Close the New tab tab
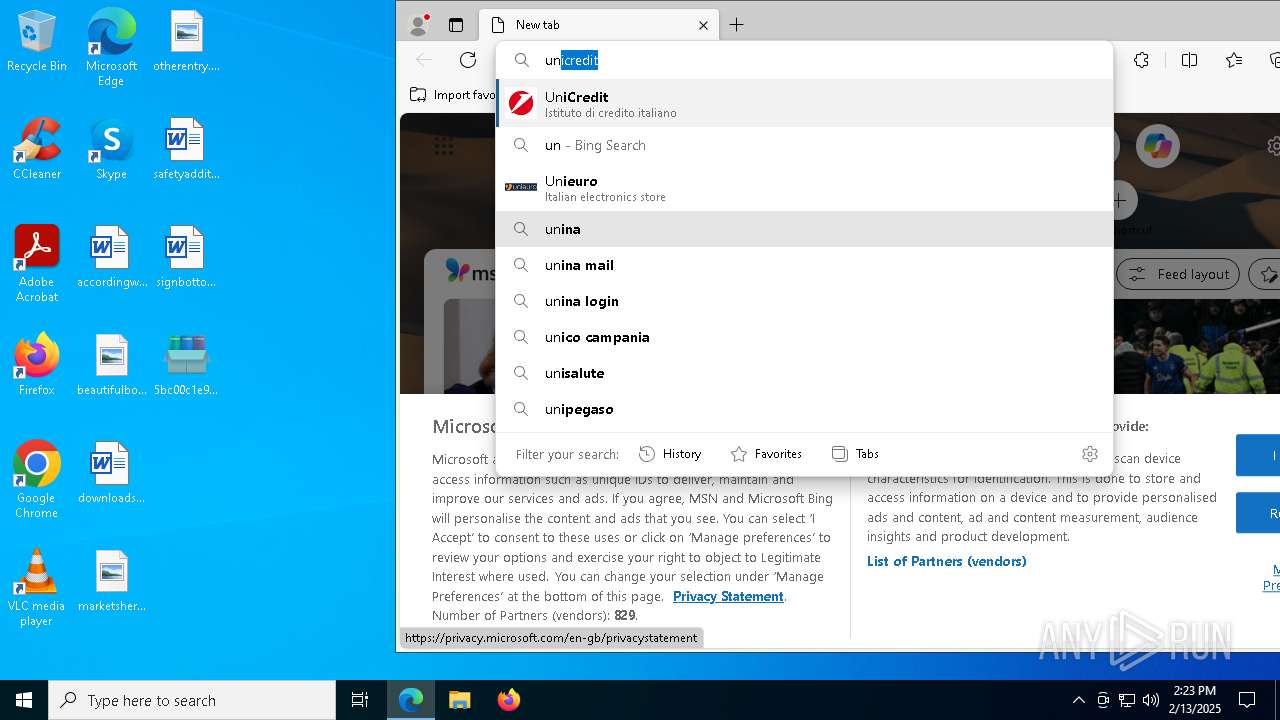 (x=703, y=25)
